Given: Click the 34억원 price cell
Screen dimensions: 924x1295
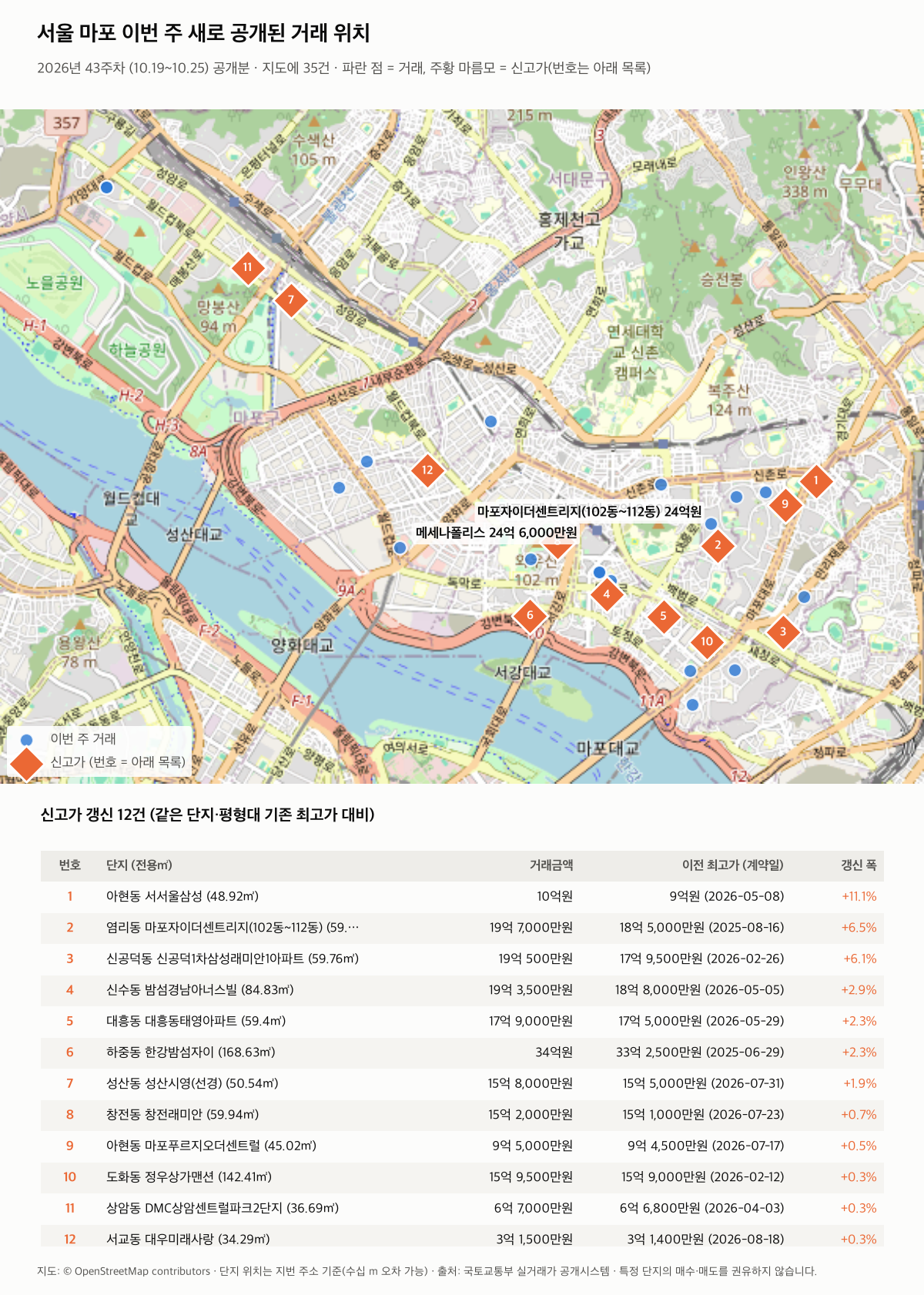Looking at the screenshot, I should pos(554,1052).
